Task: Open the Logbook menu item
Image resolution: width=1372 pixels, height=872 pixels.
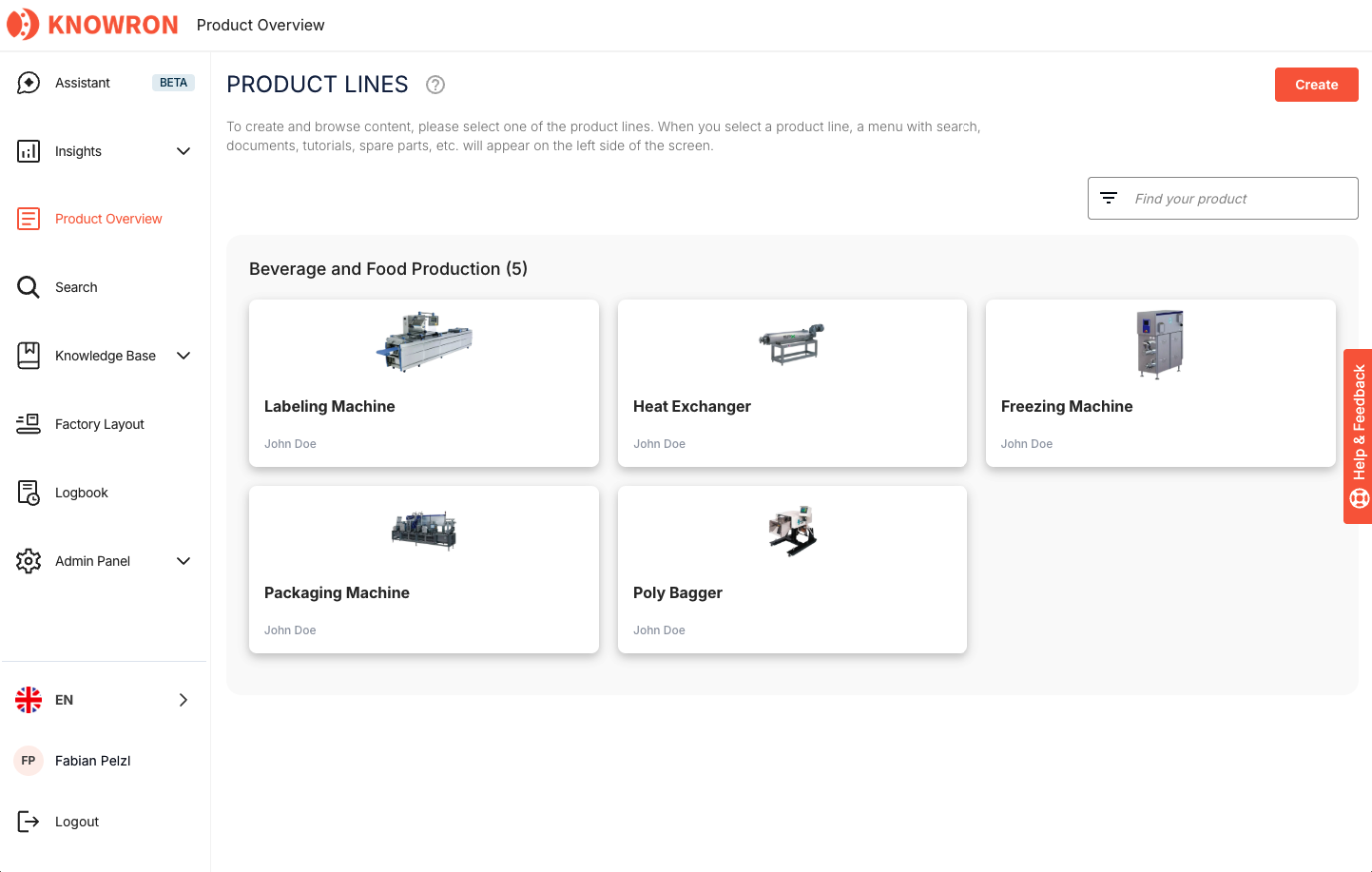Action: point(105,493)
